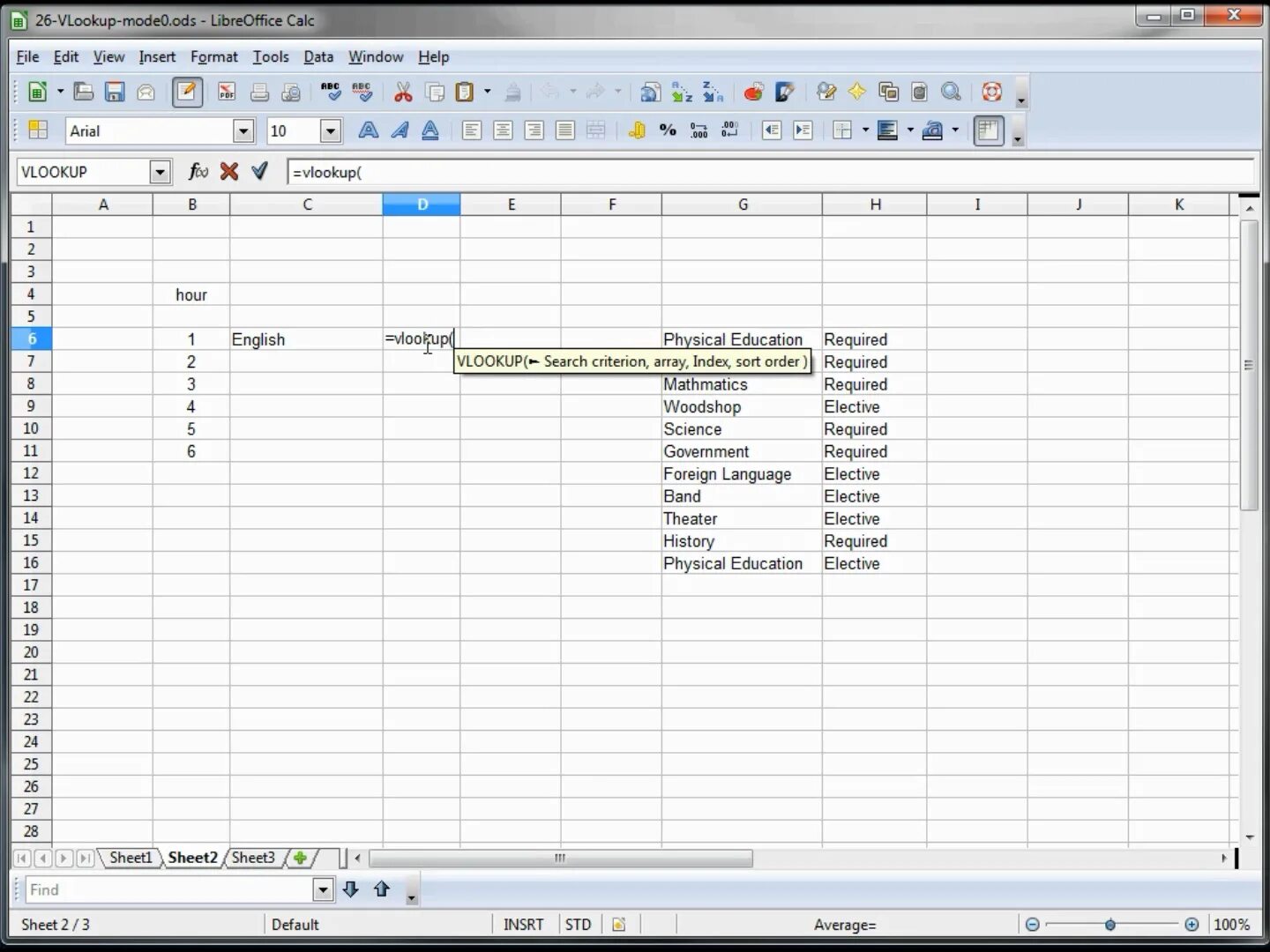Insert a Chart

[753, 92]
